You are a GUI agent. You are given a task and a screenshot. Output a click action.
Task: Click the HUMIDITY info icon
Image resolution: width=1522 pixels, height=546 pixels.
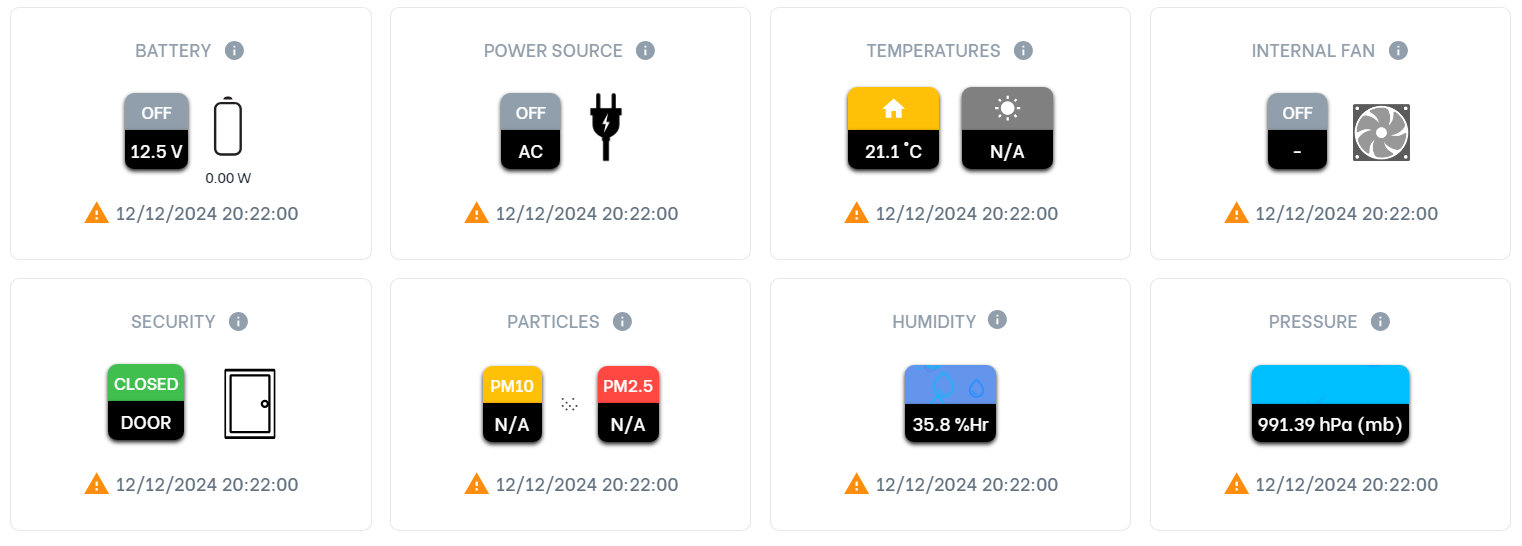pyautogui.click(x=997, y=319)
